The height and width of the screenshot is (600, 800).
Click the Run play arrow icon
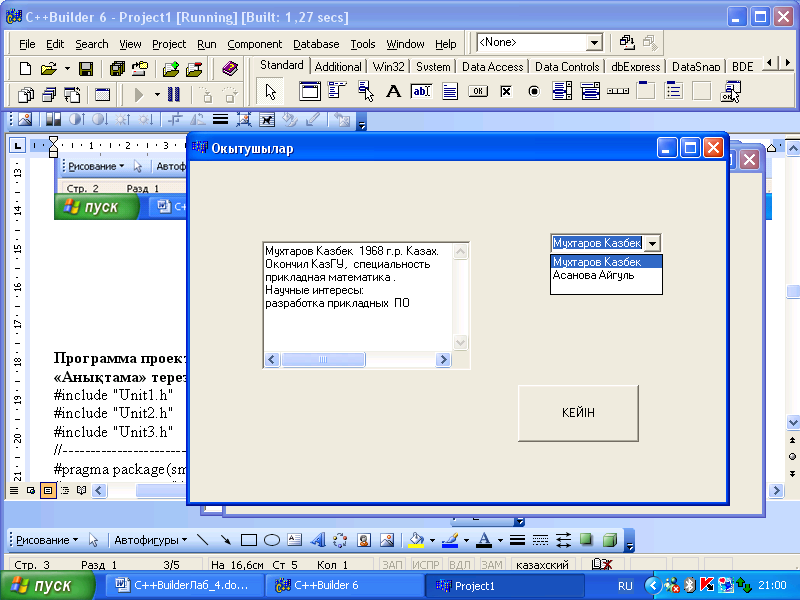(138, 95)
